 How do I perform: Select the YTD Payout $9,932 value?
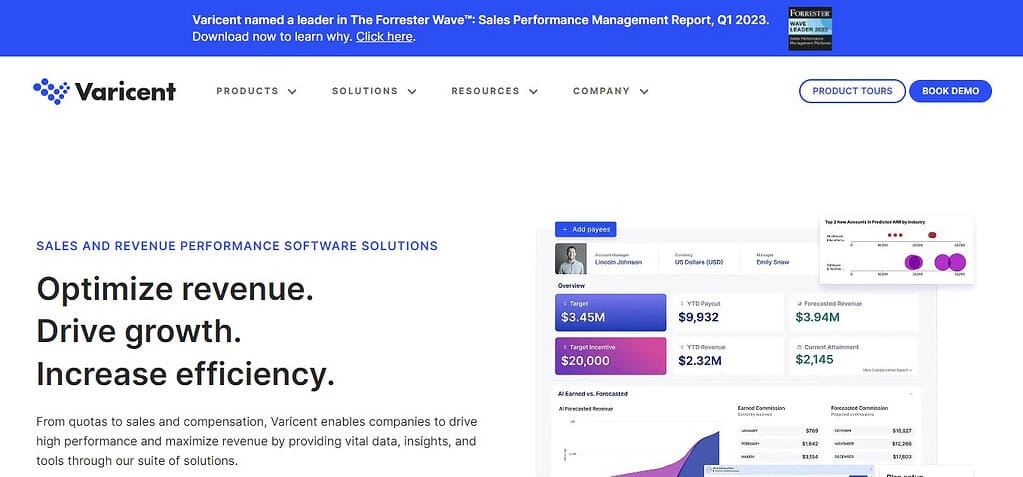698,318
